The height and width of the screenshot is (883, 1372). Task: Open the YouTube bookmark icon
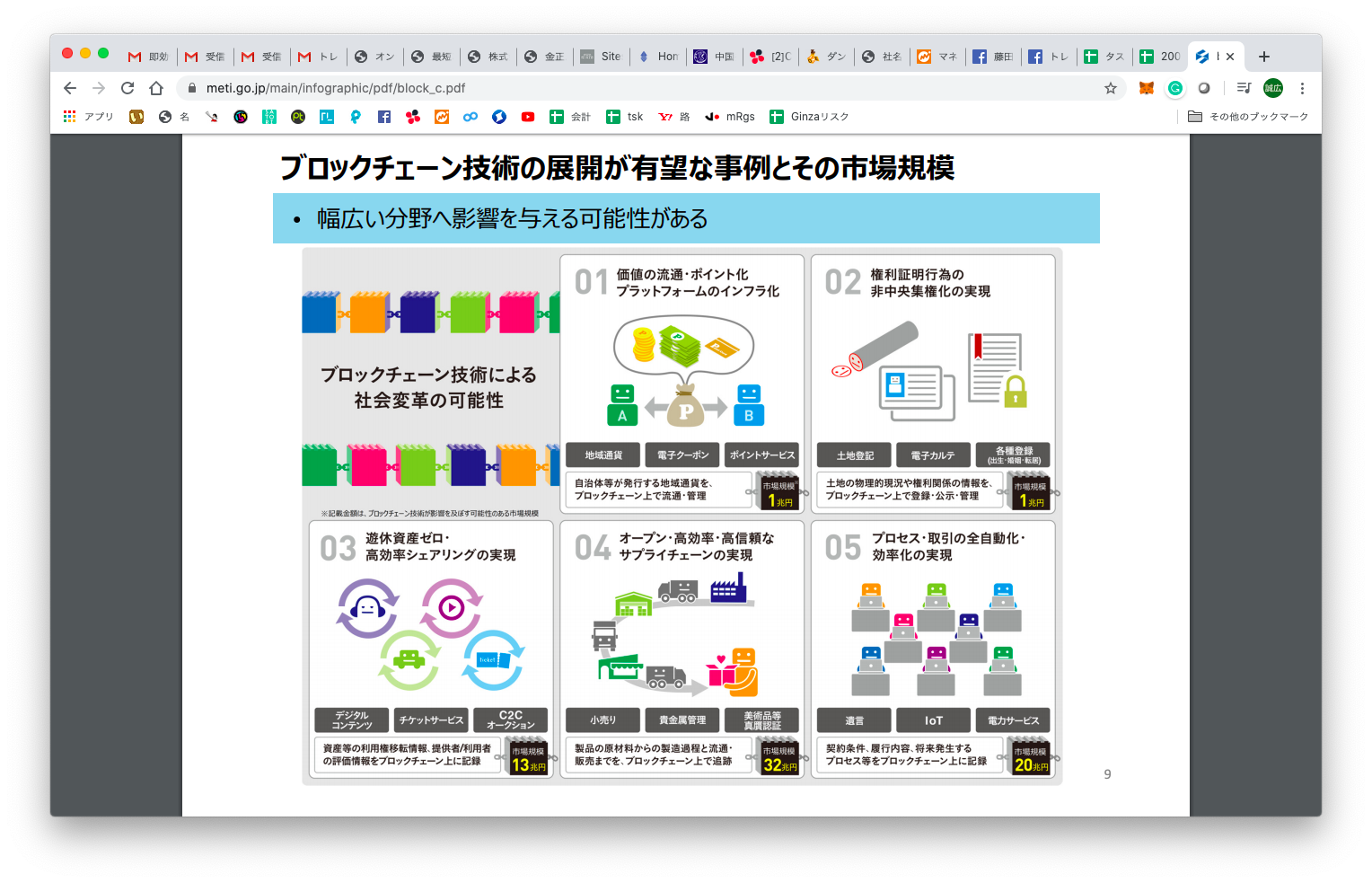(528, 117)
